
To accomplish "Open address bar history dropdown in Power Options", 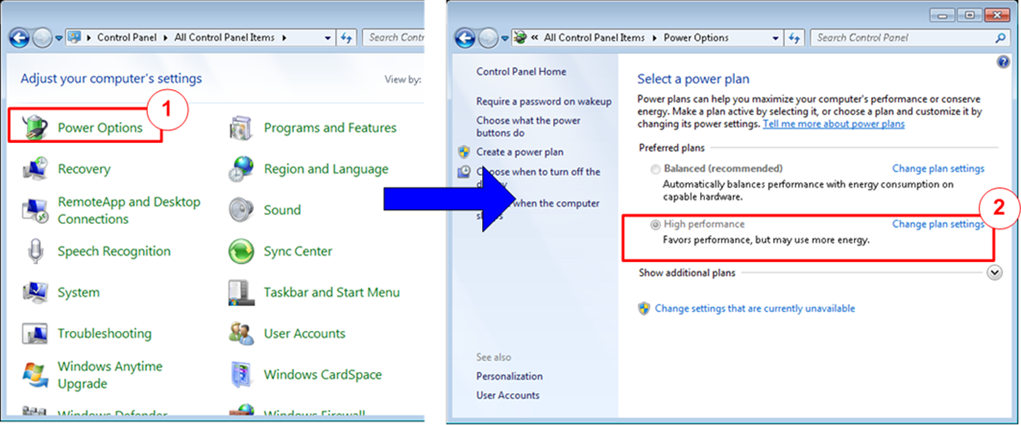I will (x=776, y=38).
